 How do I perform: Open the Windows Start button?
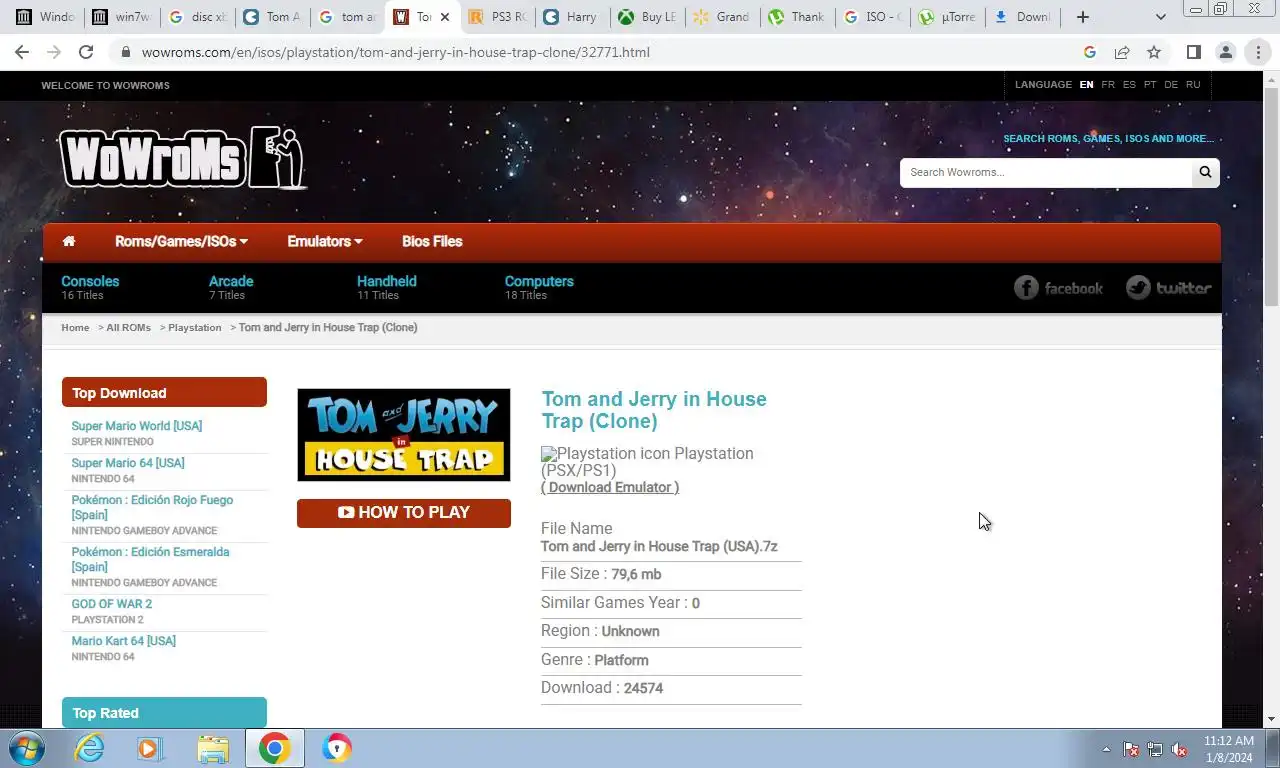point(26,748)
